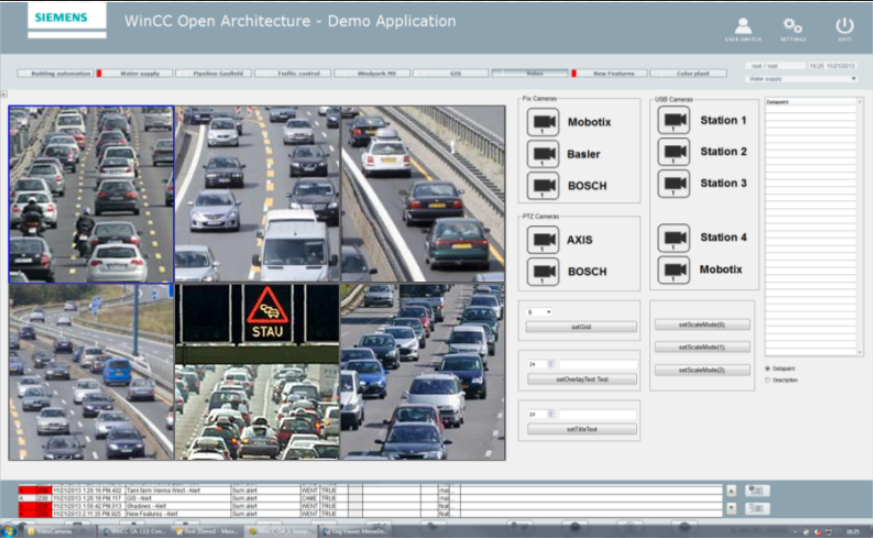Click the title text input field
873x538 pixels.
[x=597, y=414]
